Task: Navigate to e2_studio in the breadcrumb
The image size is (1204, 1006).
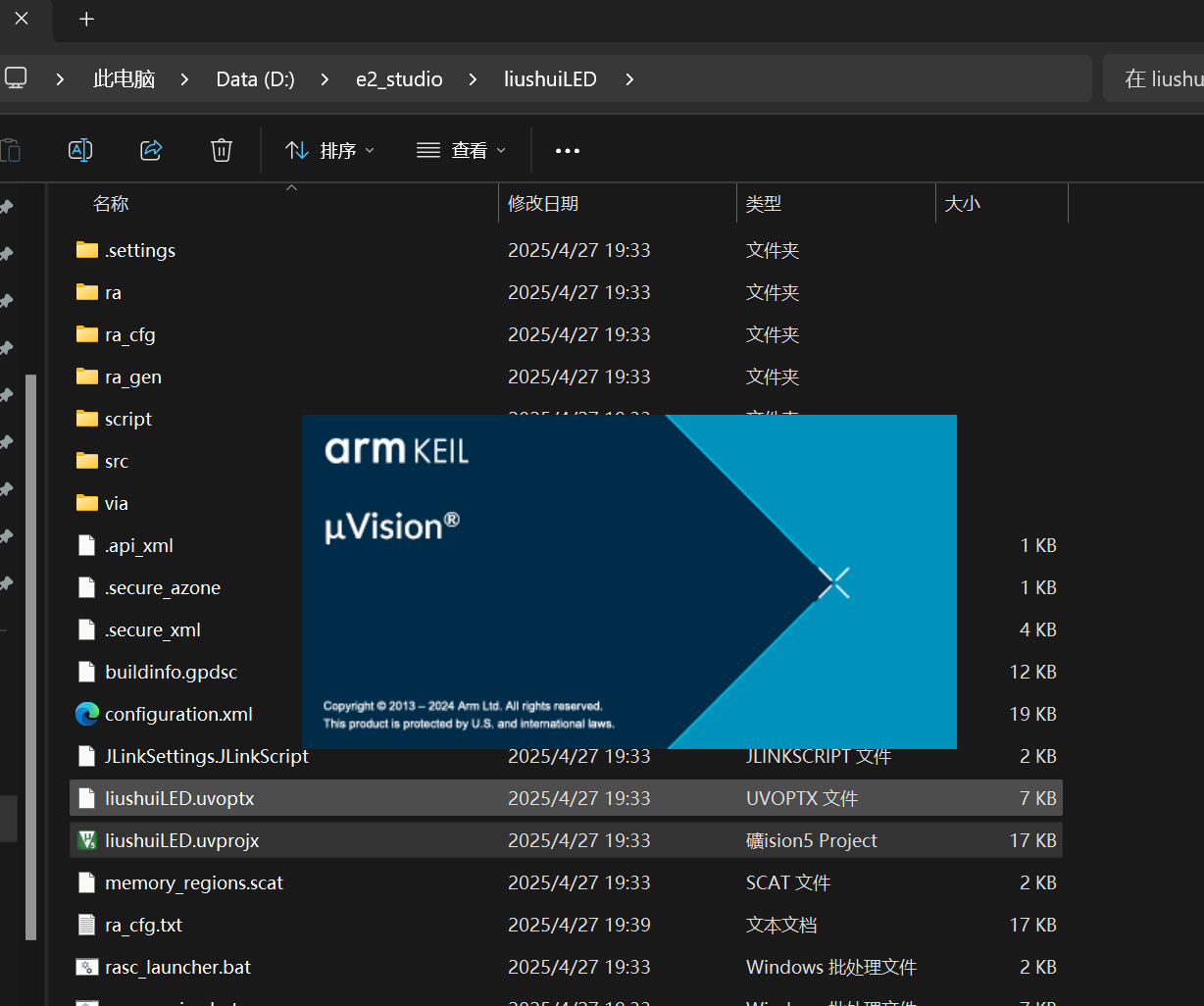Action: [x=399, y=79]
